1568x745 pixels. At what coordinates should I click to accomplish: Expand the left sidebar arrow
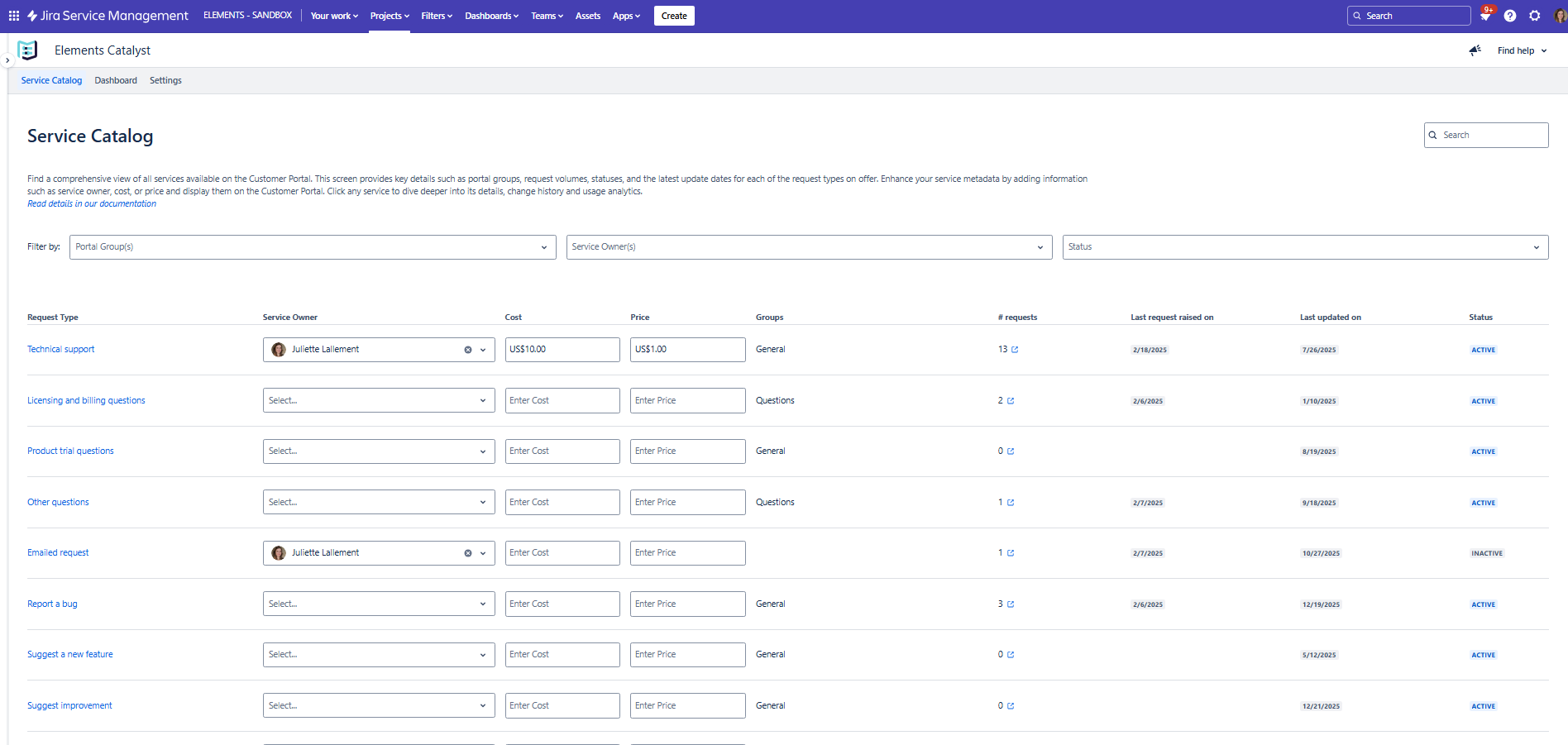7,60
